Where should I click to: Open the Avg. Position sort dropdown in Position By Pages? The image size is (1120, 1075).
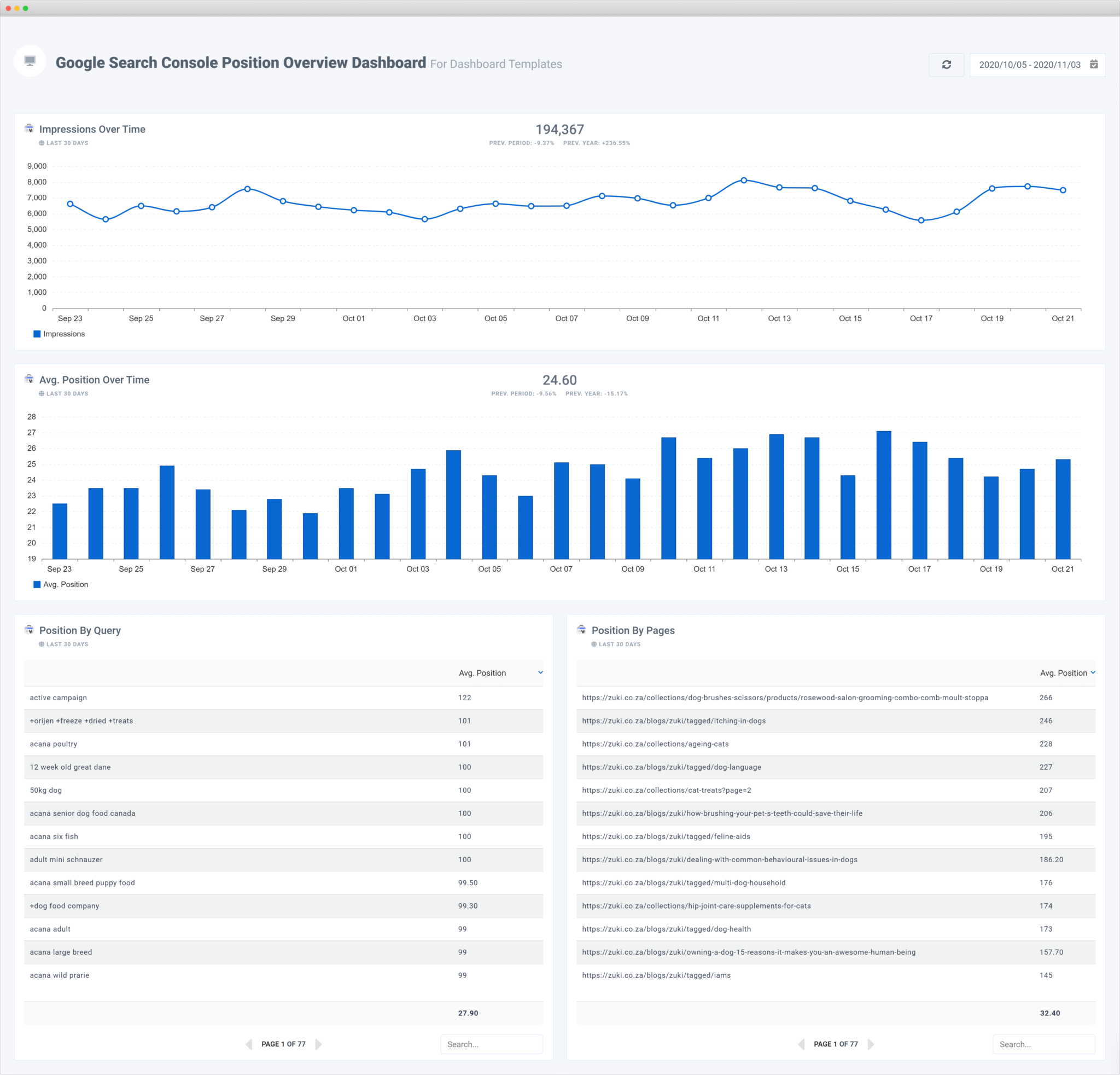1093,673
